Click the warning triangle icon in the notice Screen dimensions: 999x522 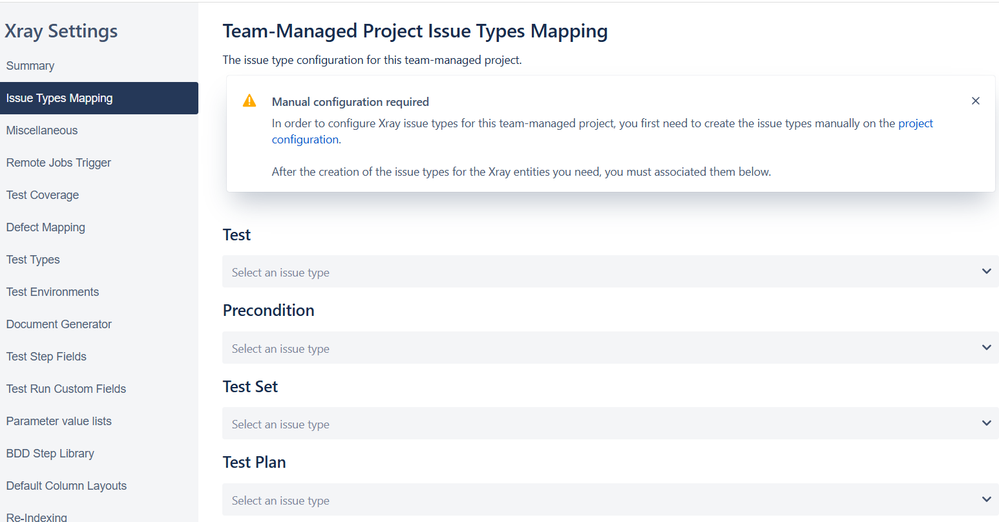249,101
